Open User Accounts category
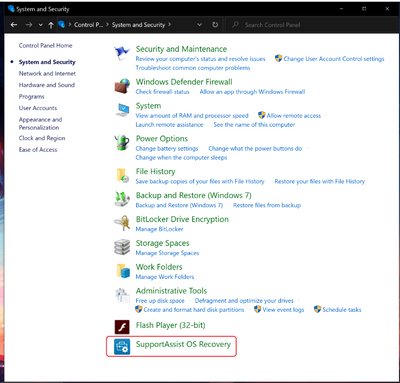This screenshot has height=383, width=400. [x=38, y=108]
